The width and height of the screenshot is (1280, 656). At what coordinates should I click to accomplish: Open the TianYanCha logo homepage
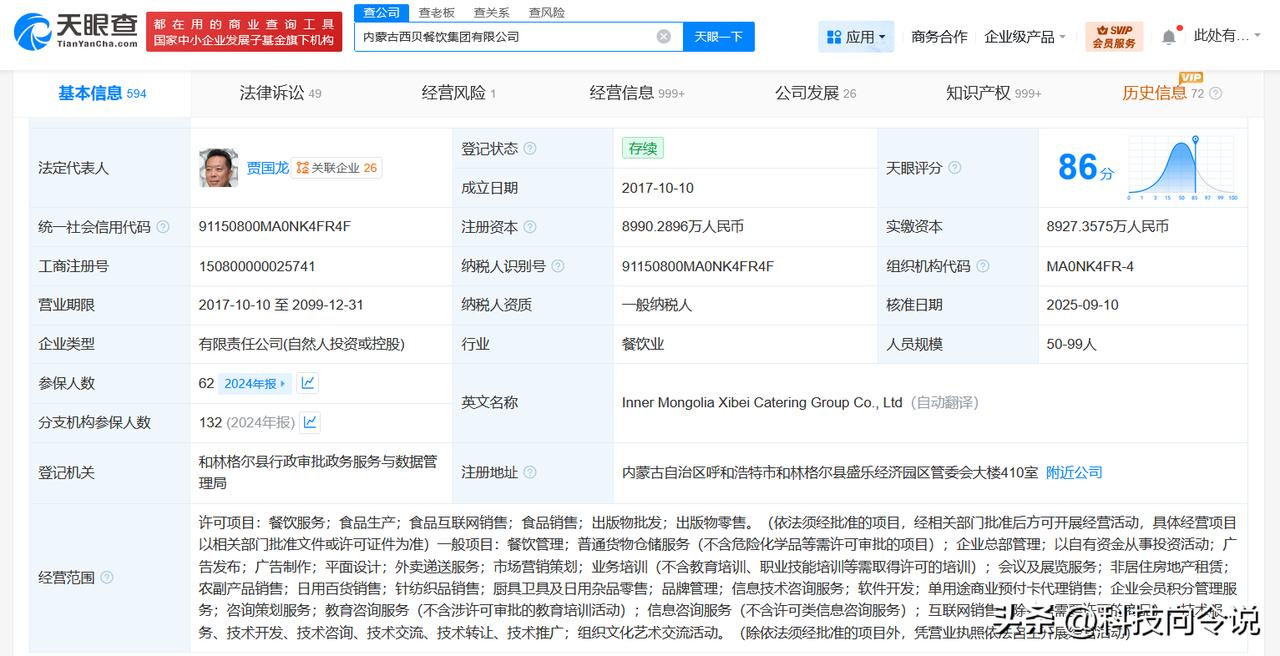coord(75,31)
